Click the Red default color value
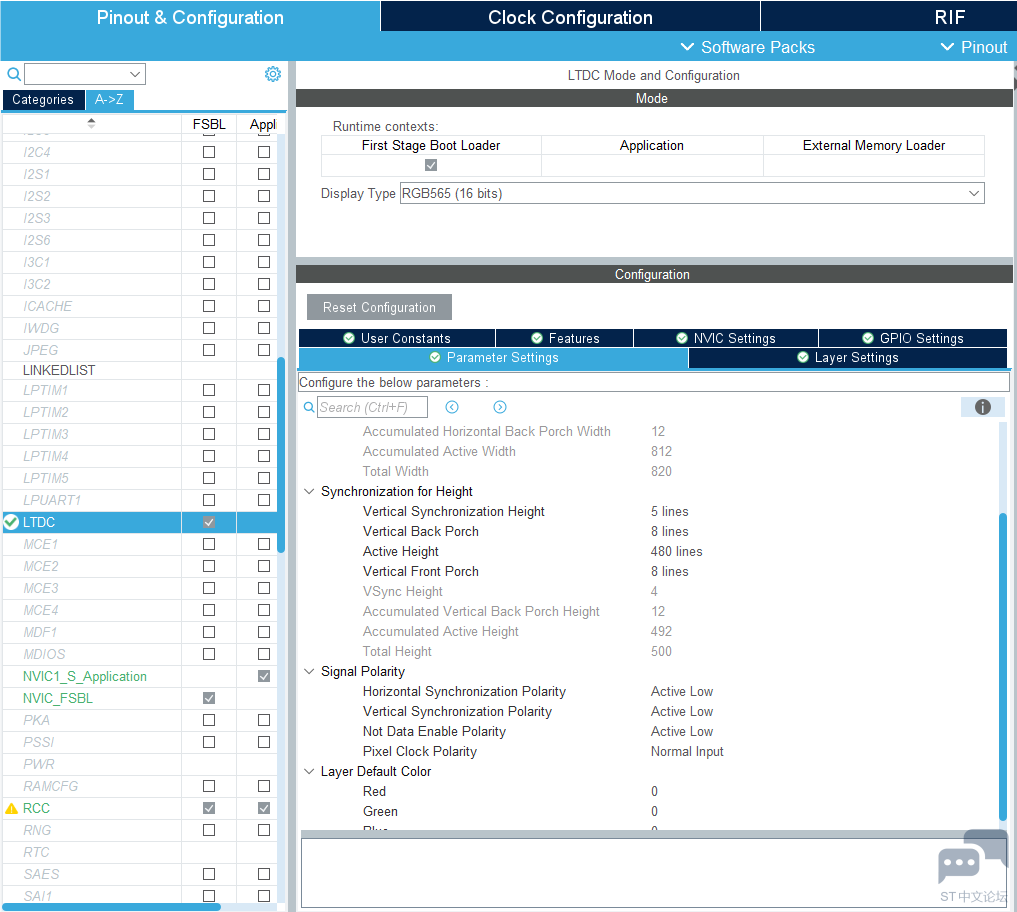The width and height of the screenshot is (1017, 912). tap(654, 791)
